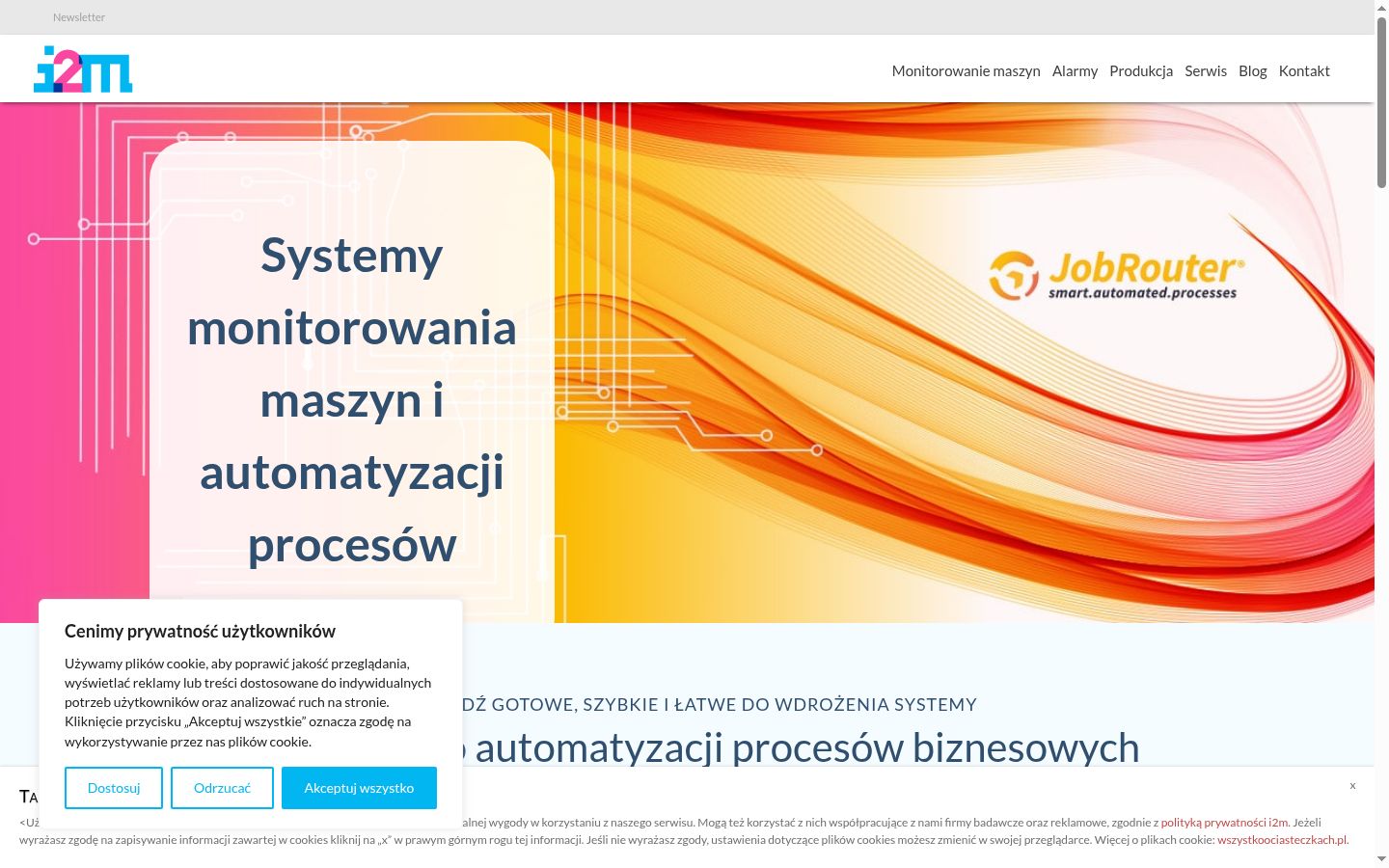
Task: Click the Cenimy prywatność użytkowników heading
Action: point(200,632)
